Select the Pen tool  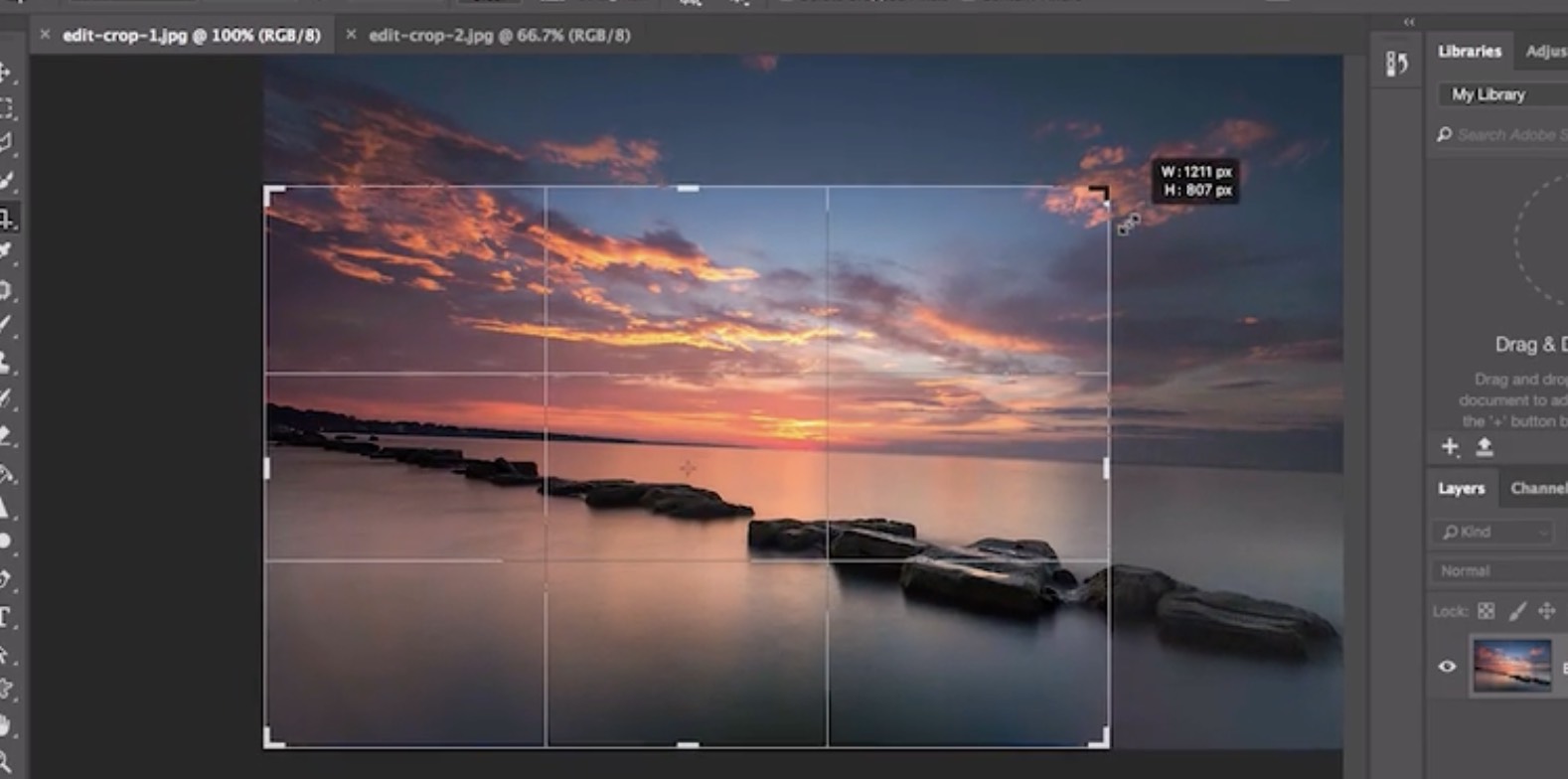pos(6,579)
